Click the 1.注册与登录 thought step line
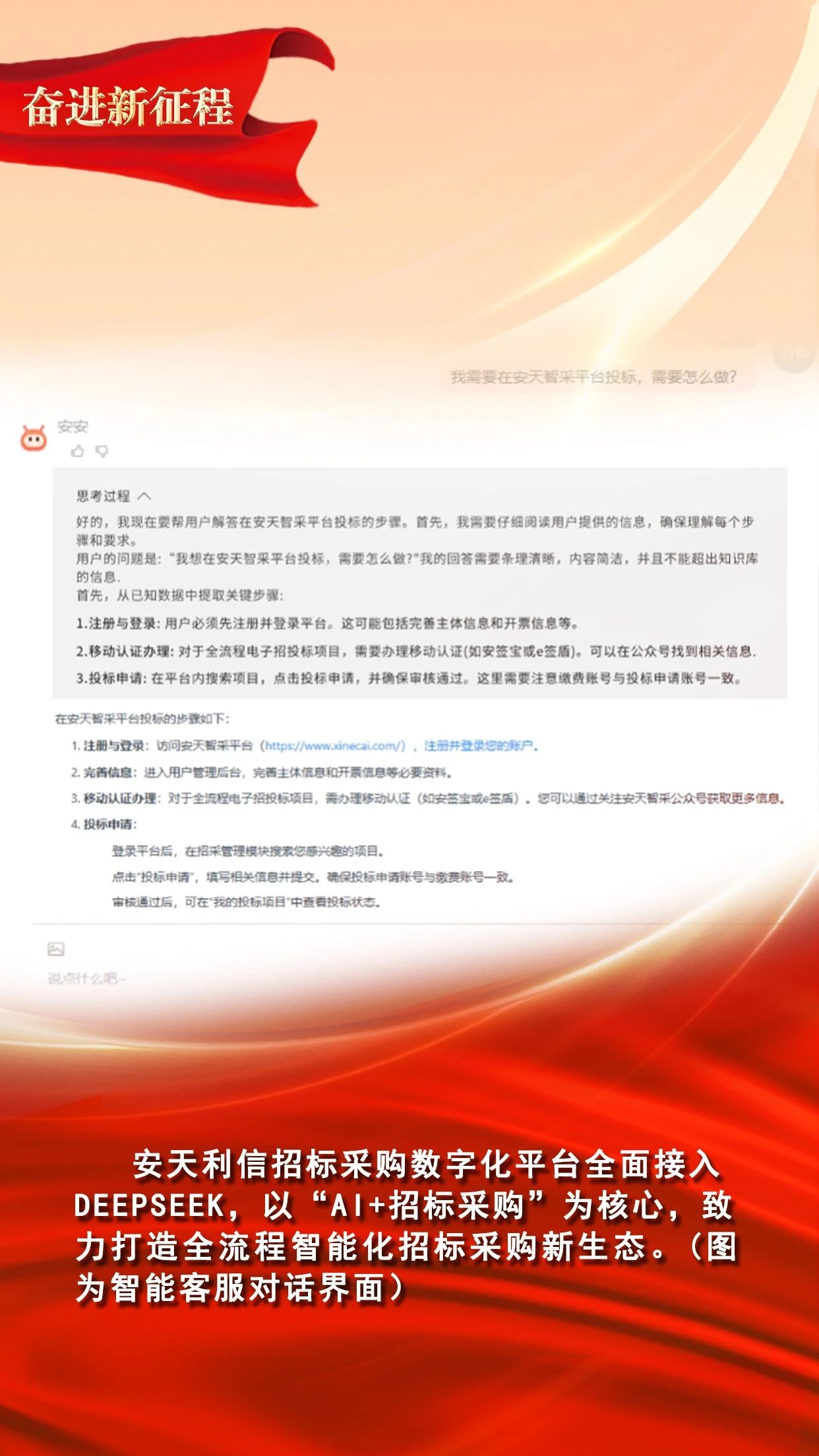Image resolution: width=819 pixels, height=1456 pixels. pyautogui.click(x=328, y=623)
